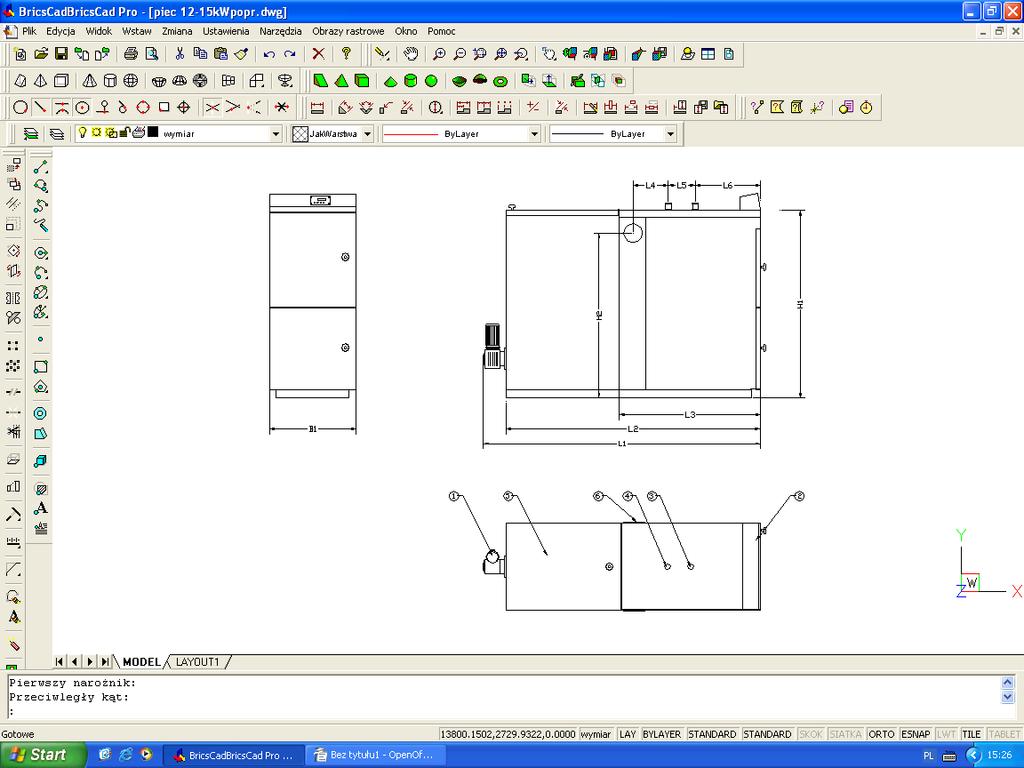Print the drawing with the printer icon

[x=131, y=54]
